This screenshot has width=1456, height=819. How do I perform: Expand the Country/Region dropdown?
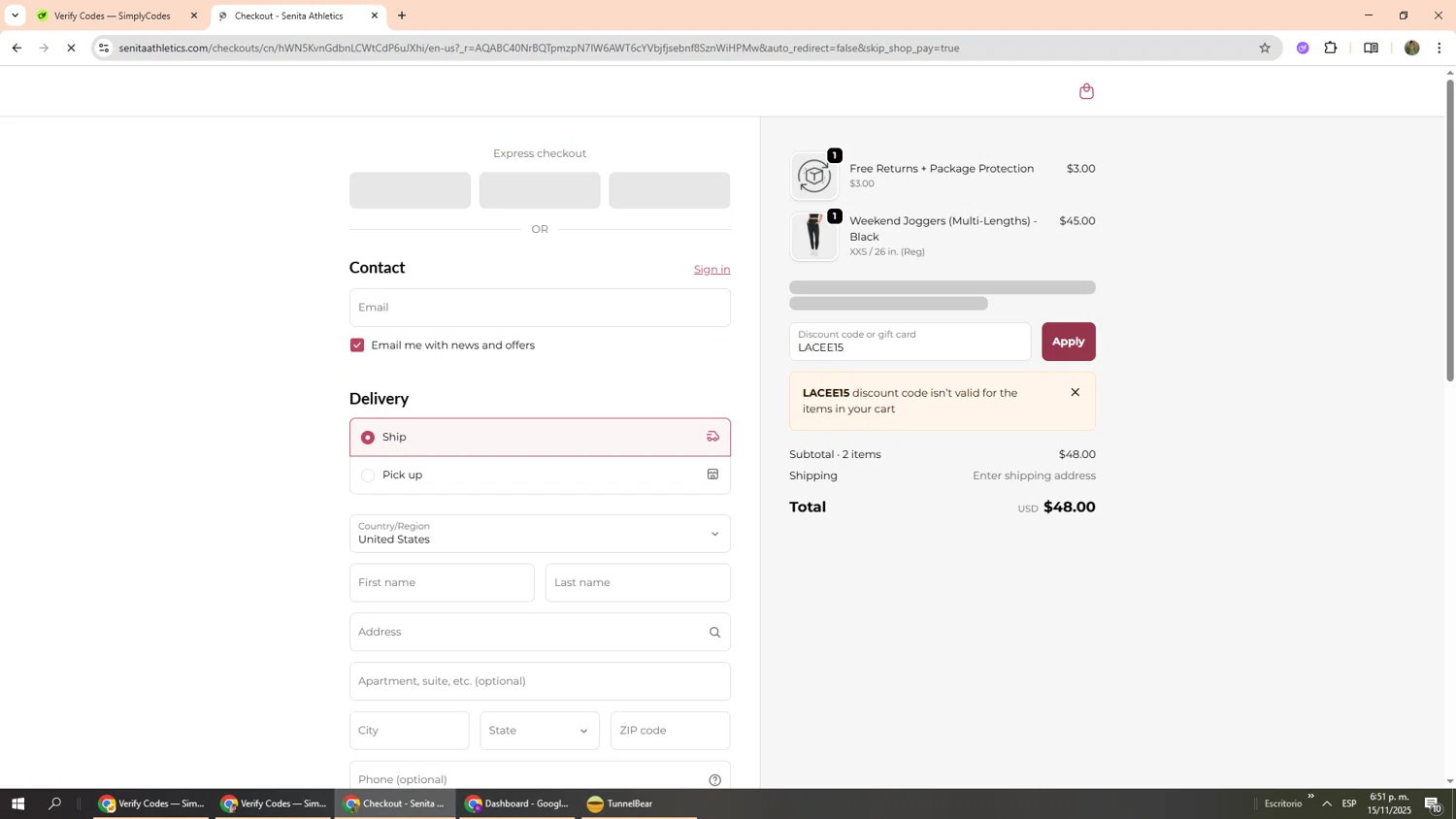[540, 534]
